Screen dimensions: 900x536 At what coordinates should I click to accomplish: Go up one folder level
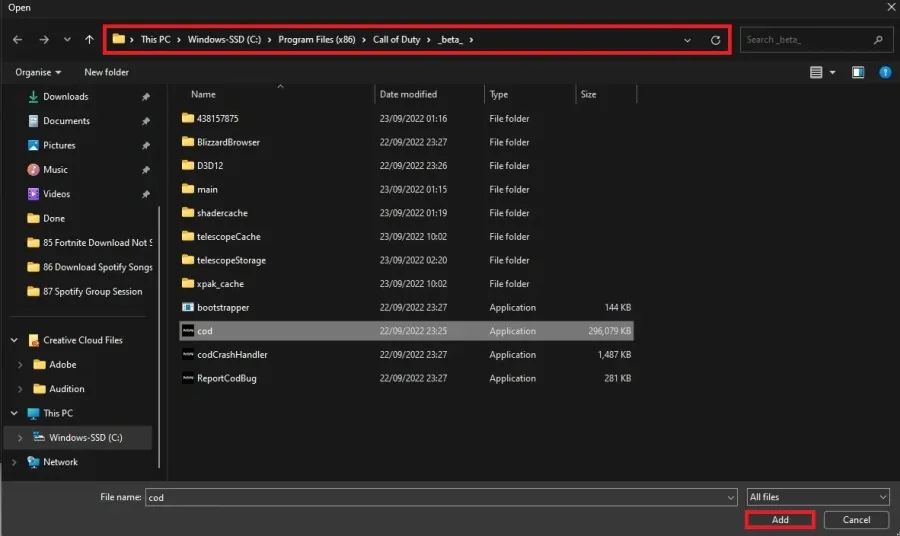[x=89, y=40]
